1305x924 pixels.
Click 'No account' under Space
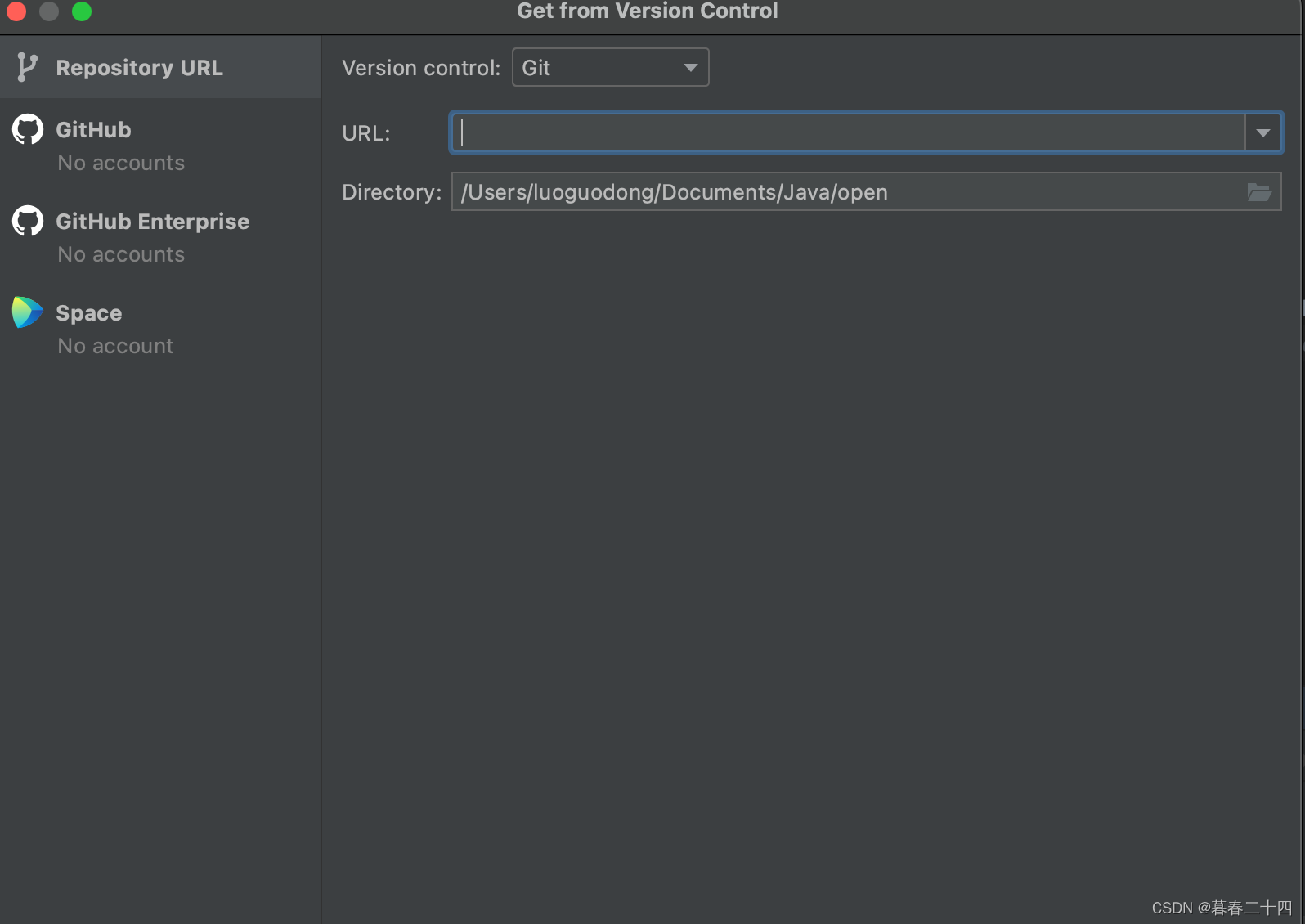click(x=115, y=346)
